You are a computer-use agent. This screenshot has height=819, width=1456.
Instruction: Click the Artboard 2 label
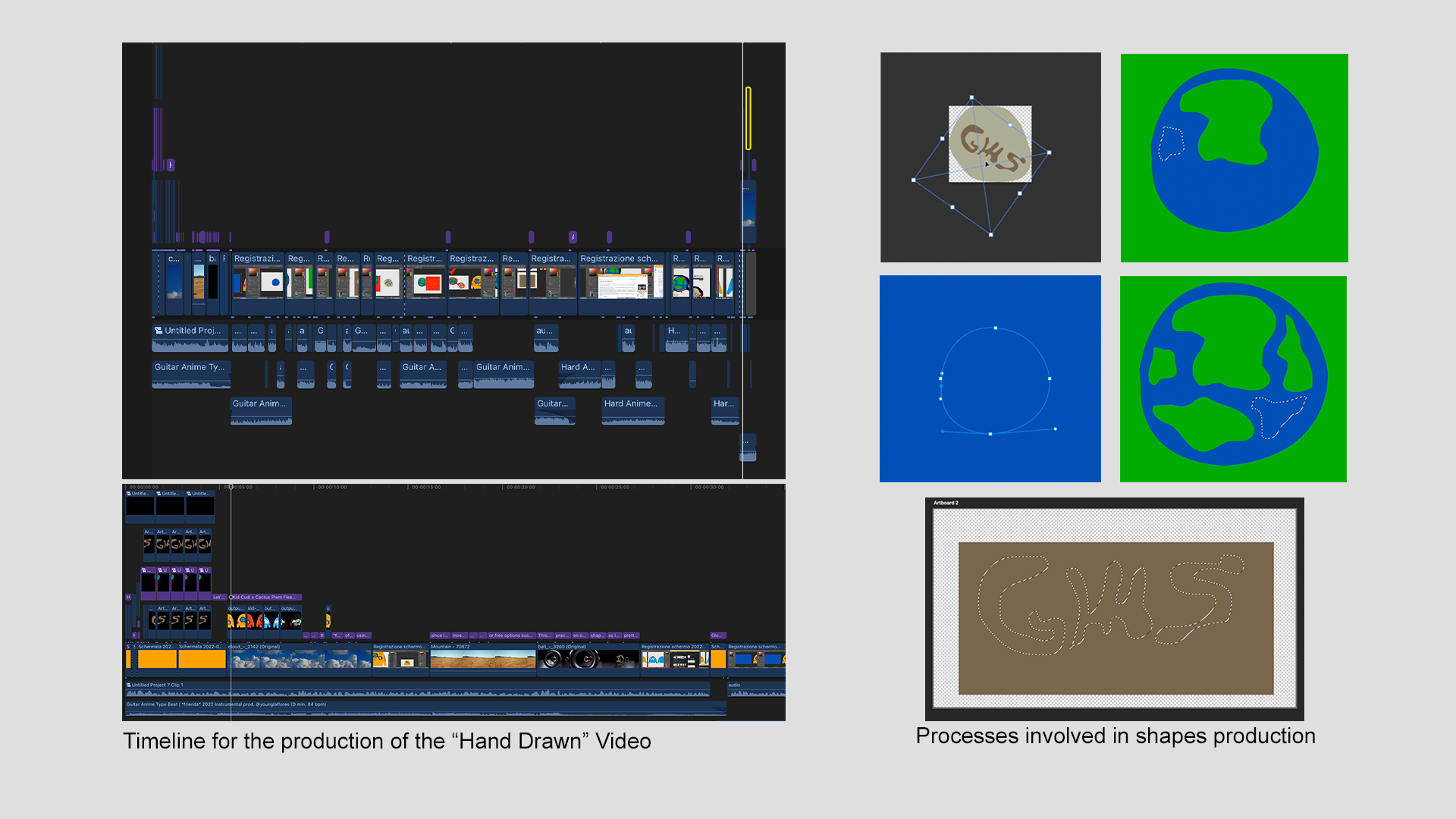(x=946, y=503)
